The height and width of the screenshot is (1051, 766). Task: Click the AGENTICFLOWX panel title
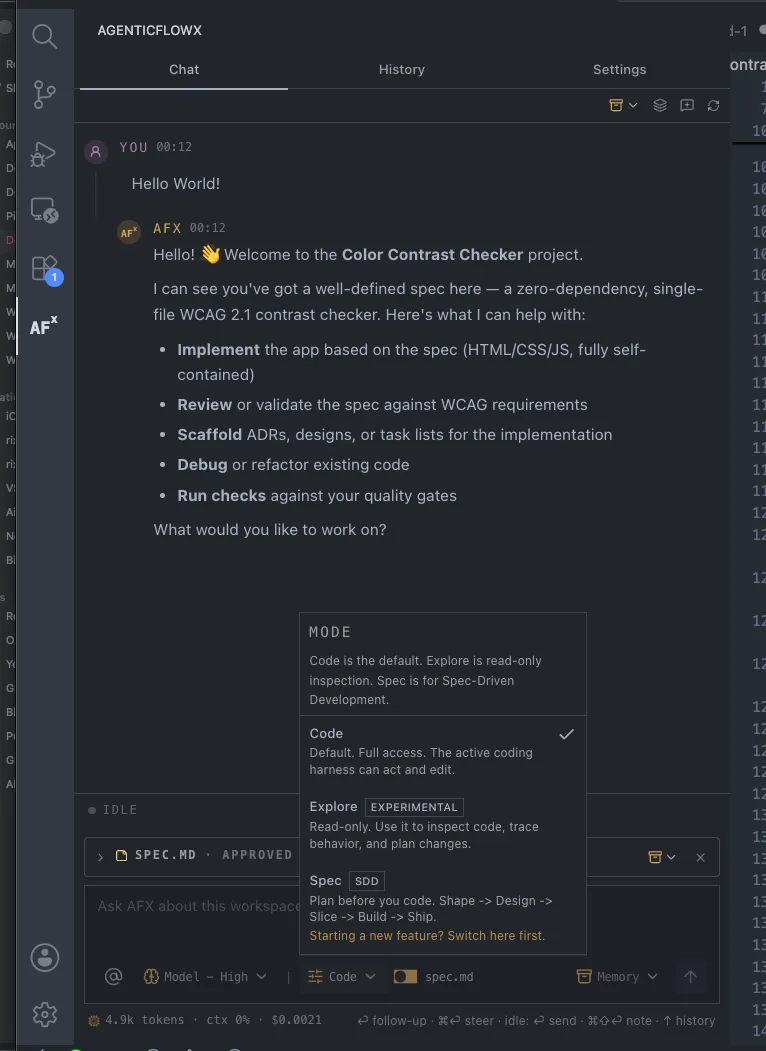(x=149, y=30)
